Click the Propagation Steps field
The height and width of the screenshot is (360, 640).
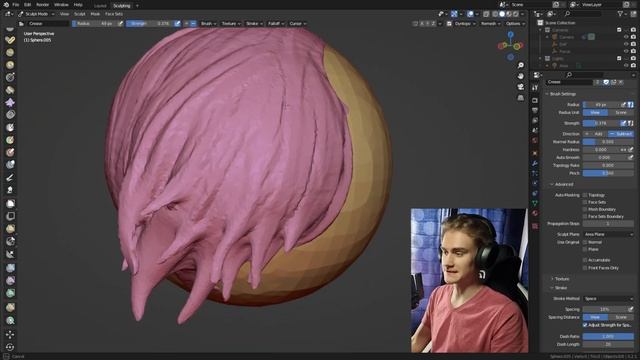pos(608,224)
